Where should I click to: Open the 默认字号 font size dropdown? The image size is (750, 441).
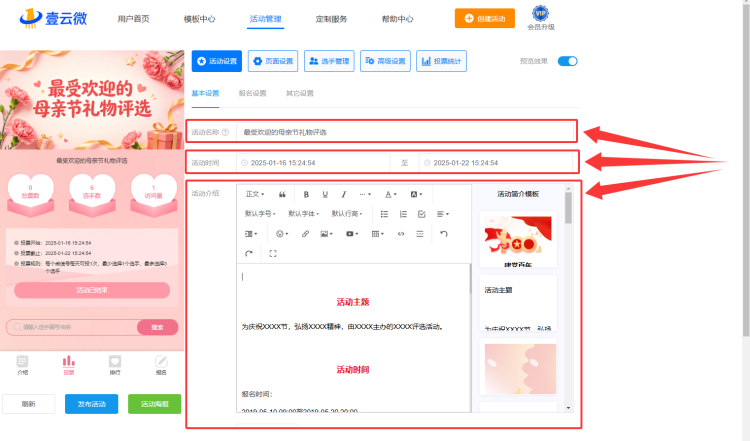tap(260, 214)
